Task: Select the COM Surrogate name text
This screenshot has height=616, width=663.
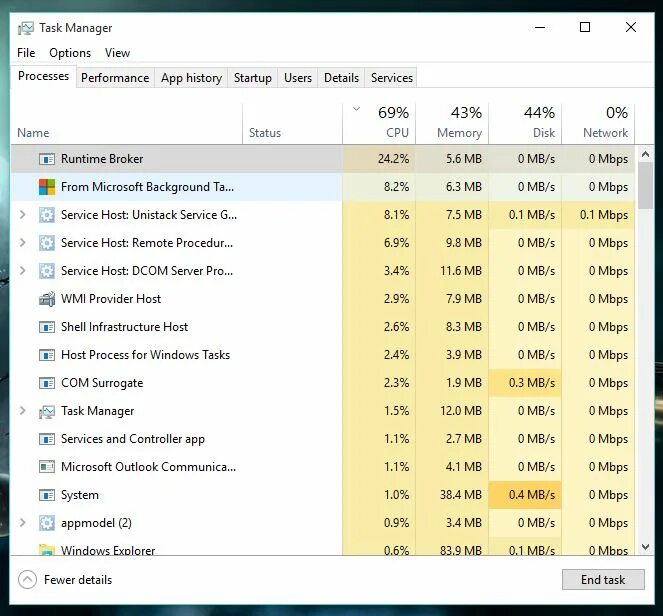Action: tap(102, 383)
